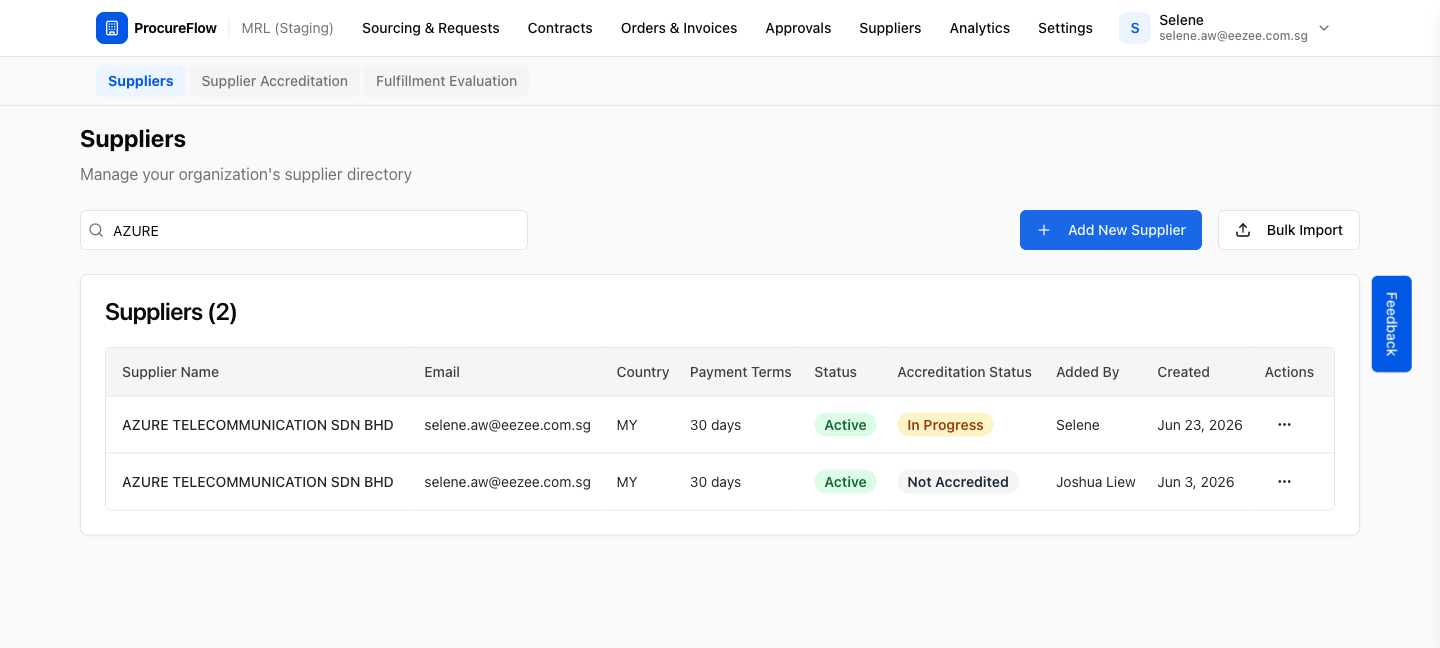Click the Bulk Import button
Image resolution: width=1440 pixels, height=648 pixels.
(x=1289, y=230)
